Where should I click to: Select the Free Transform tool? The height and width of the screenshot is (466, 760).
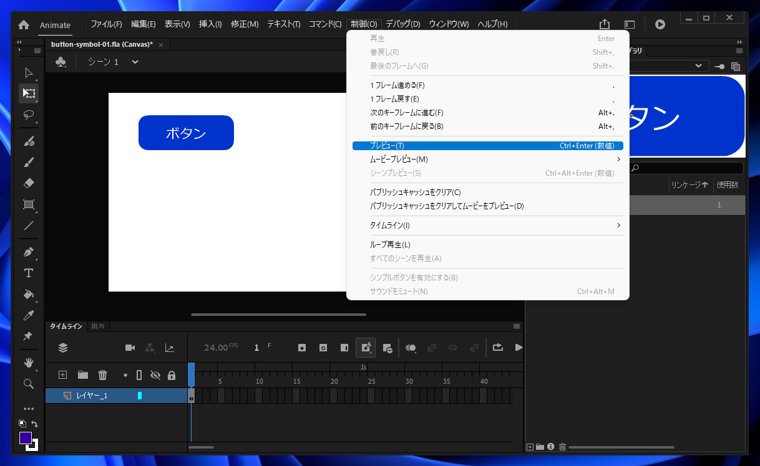coord(29,93)
